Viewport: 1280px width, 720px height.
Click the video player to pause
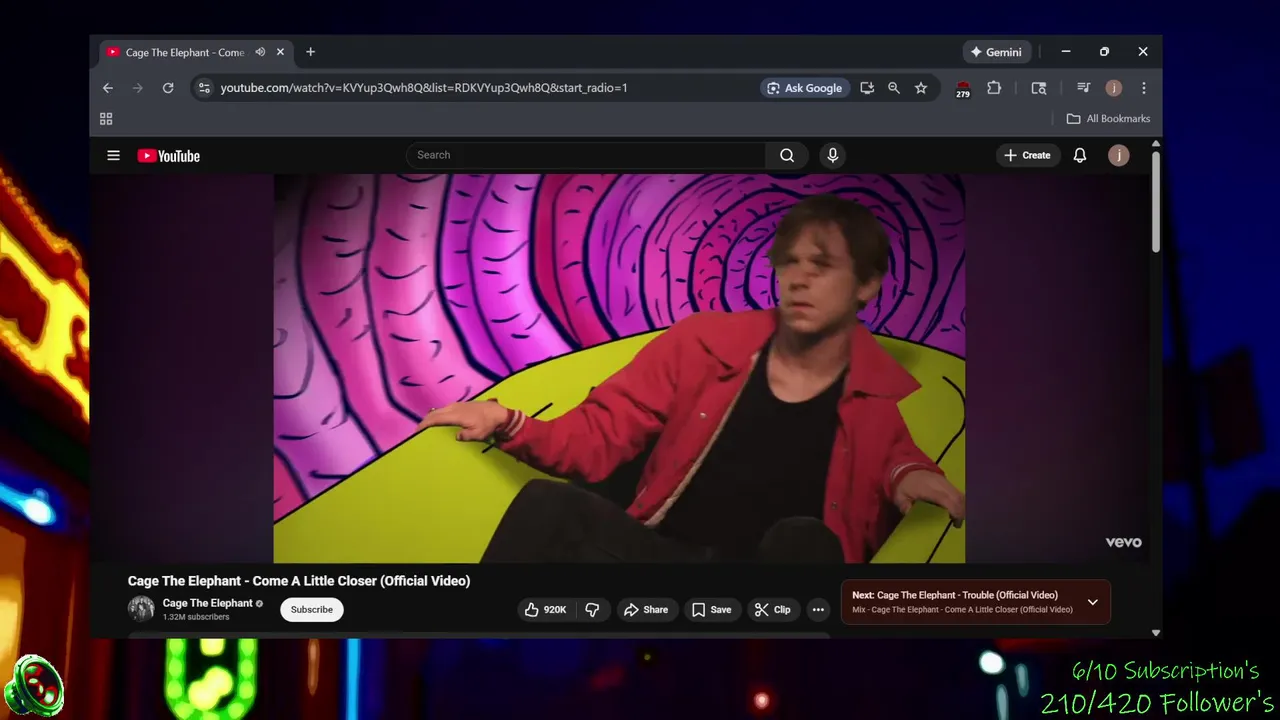click(x=619, y=368)
